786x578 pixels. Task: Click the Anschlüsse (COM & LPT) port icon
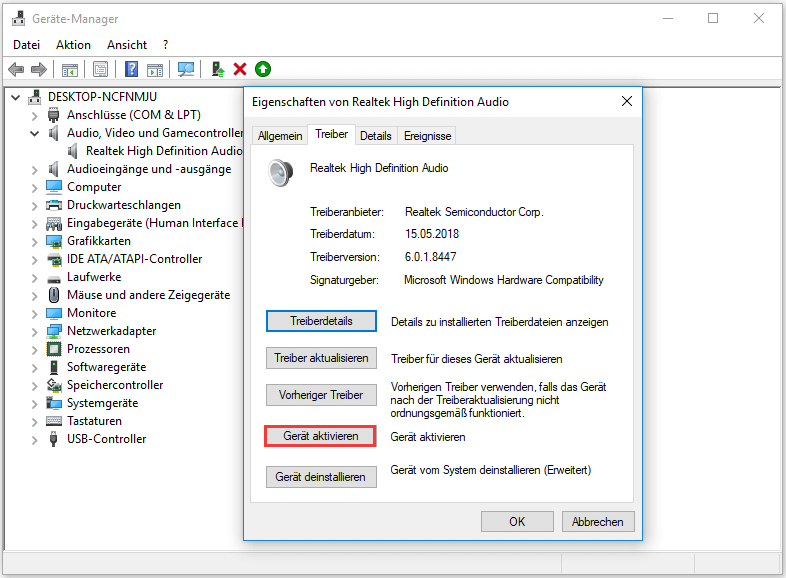(53, 115)
